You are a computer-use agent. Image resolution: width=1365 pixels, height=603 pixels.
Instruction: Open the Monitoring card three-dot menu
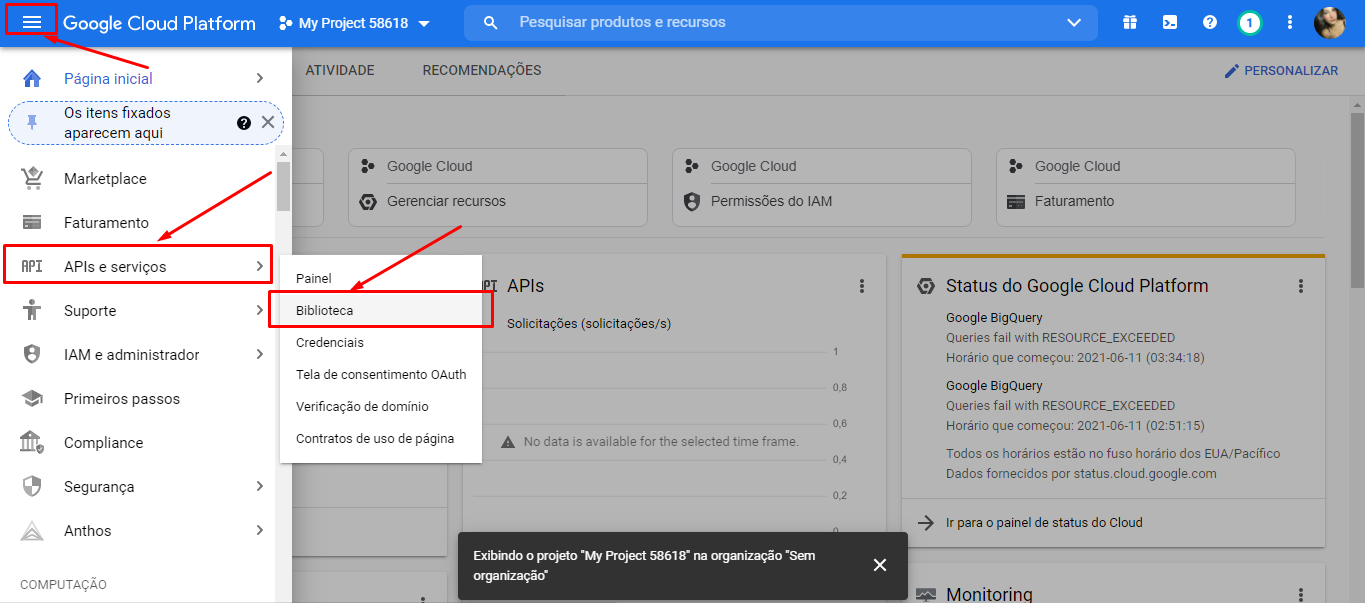1301,595
